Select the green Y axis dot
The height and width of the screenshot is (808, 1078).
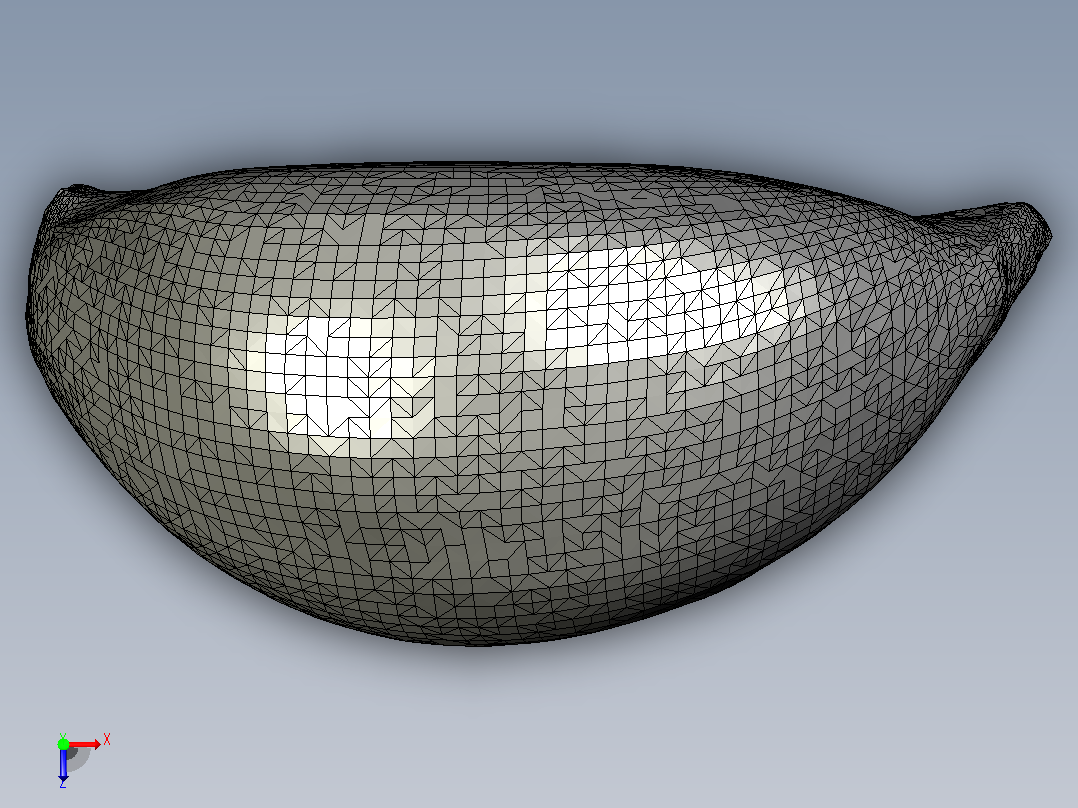(x=63, y=744)
